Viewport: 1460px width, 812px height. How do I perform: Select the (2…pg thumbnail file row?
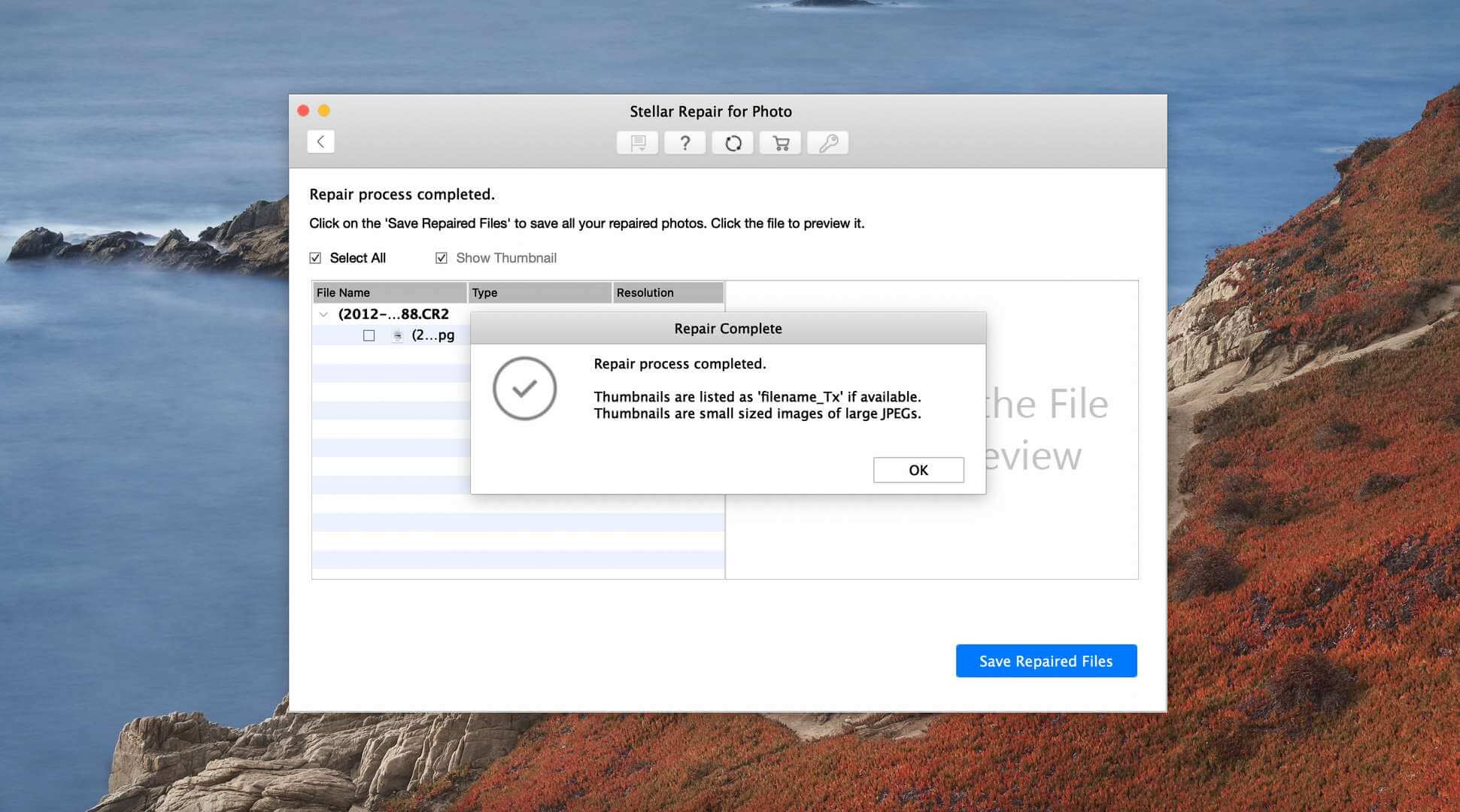[x=433, y=335]
